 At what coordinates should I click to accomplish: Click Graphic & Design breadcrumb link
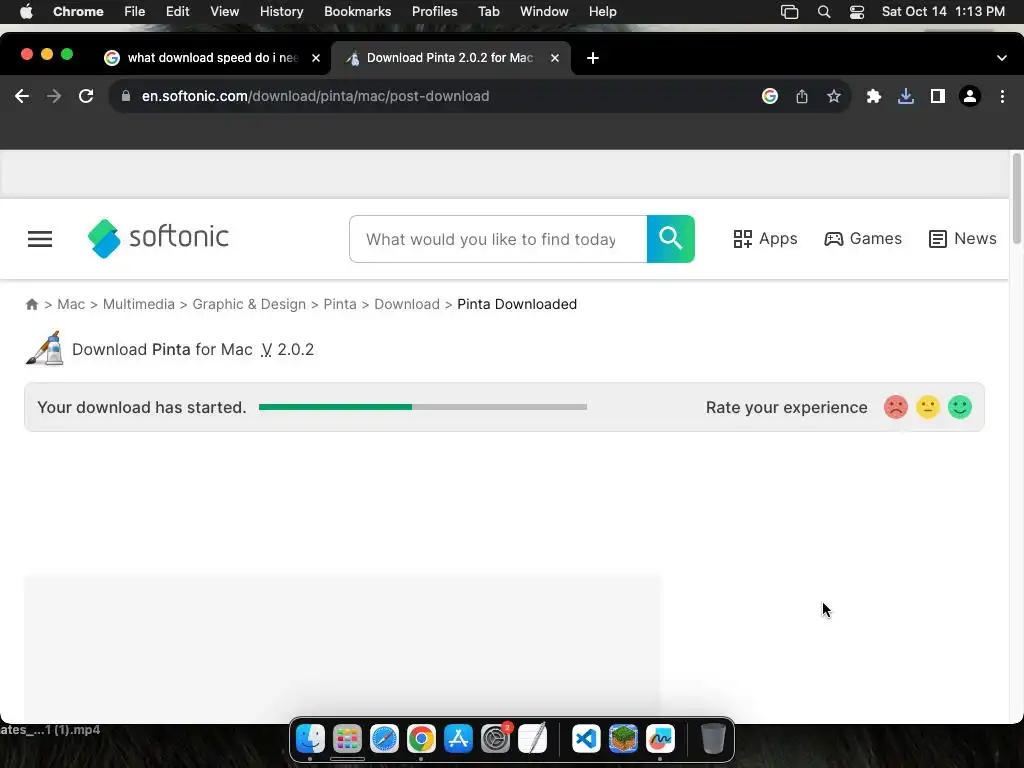pos(249,304)
